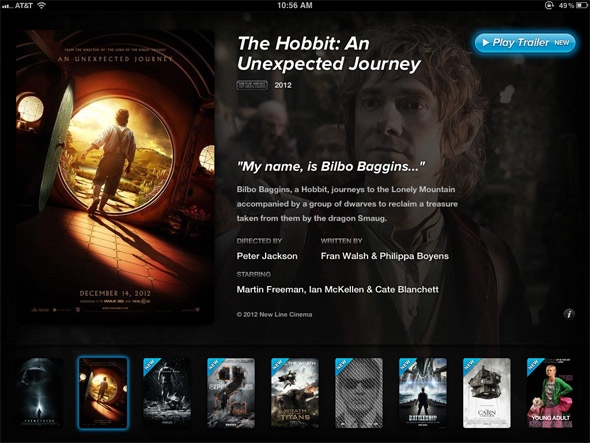Tap the rating badge beside 2012

coord(252,85)
